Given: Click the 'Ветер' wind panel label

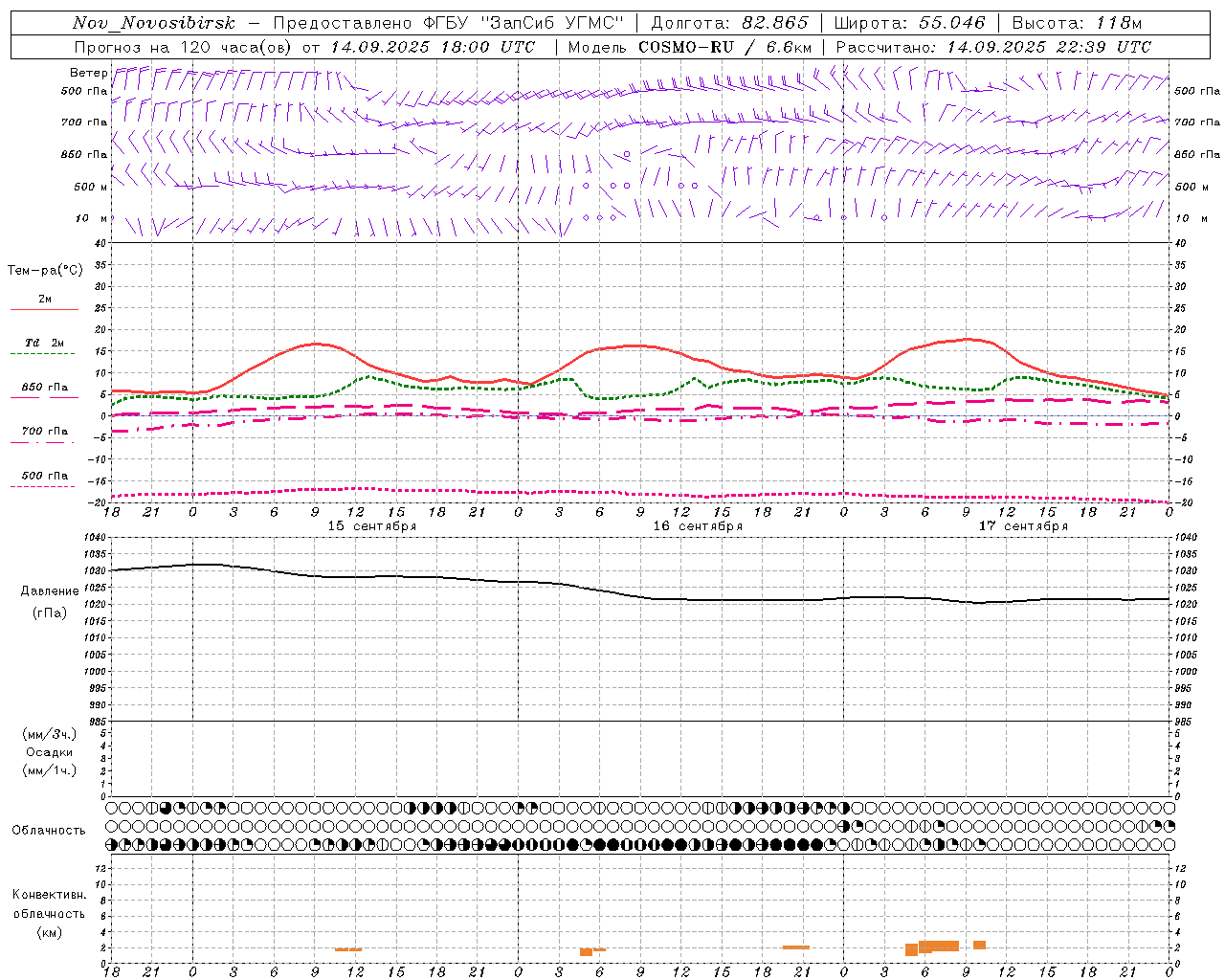Looking at the screenshot, I should (88, 73).
